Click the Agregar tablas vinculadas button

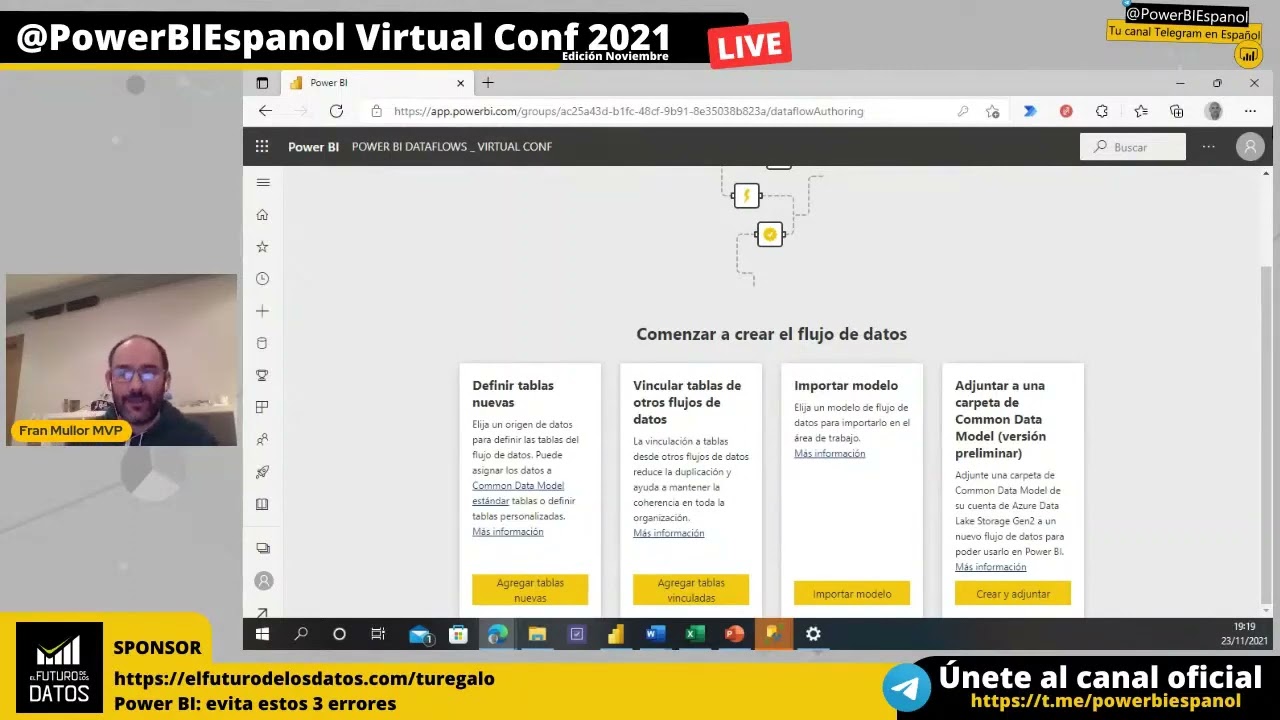pyautogui.click(x=691, y=590)
